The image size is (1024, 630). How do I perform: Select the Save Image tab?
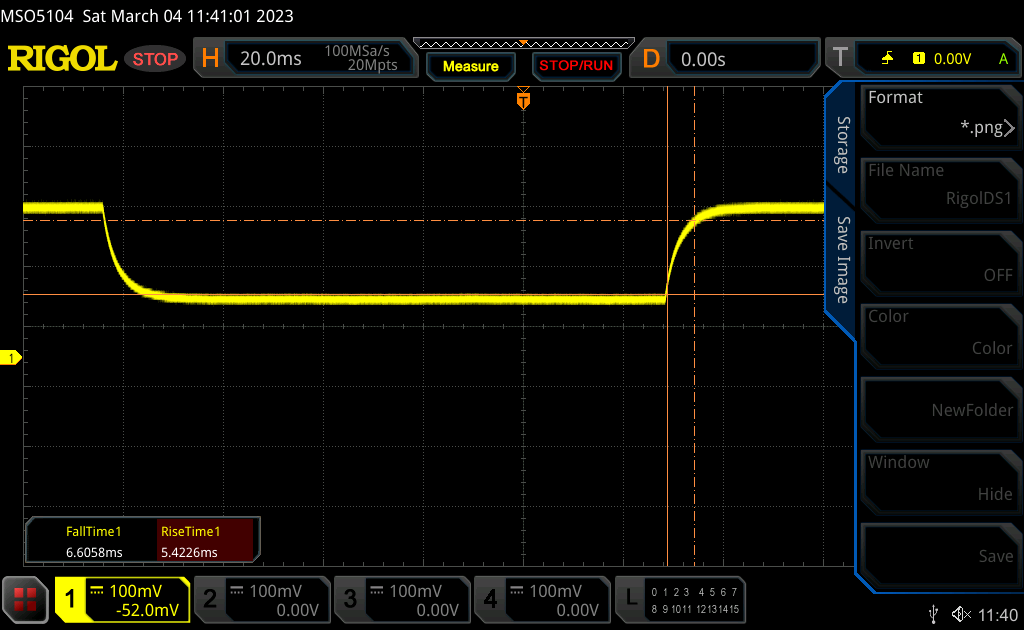[x=842, y=260]
